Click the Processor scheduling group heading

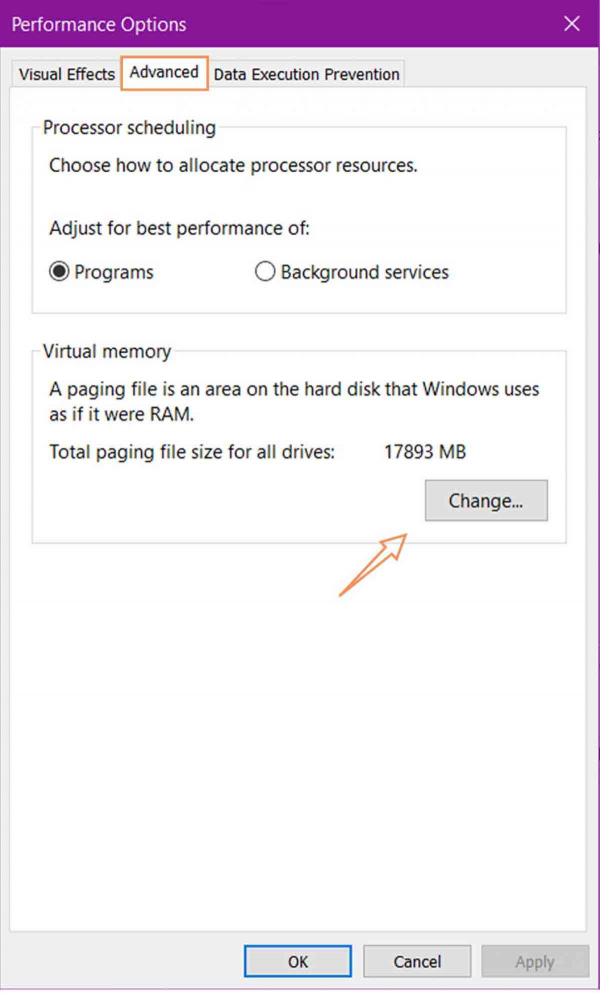[x=129, y=128]
